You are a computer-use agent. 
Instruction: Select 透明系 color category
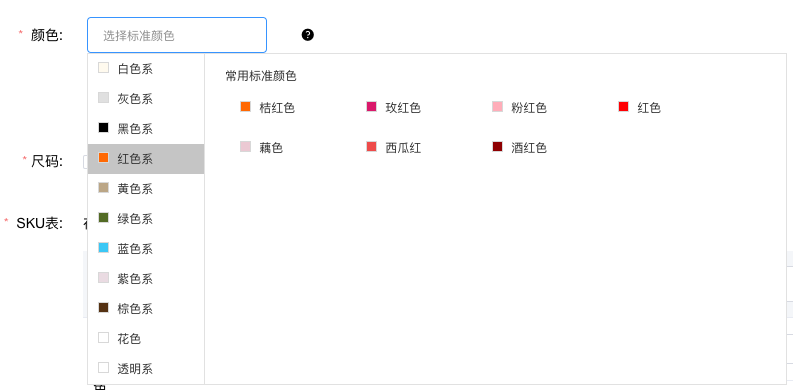(146, 369)
